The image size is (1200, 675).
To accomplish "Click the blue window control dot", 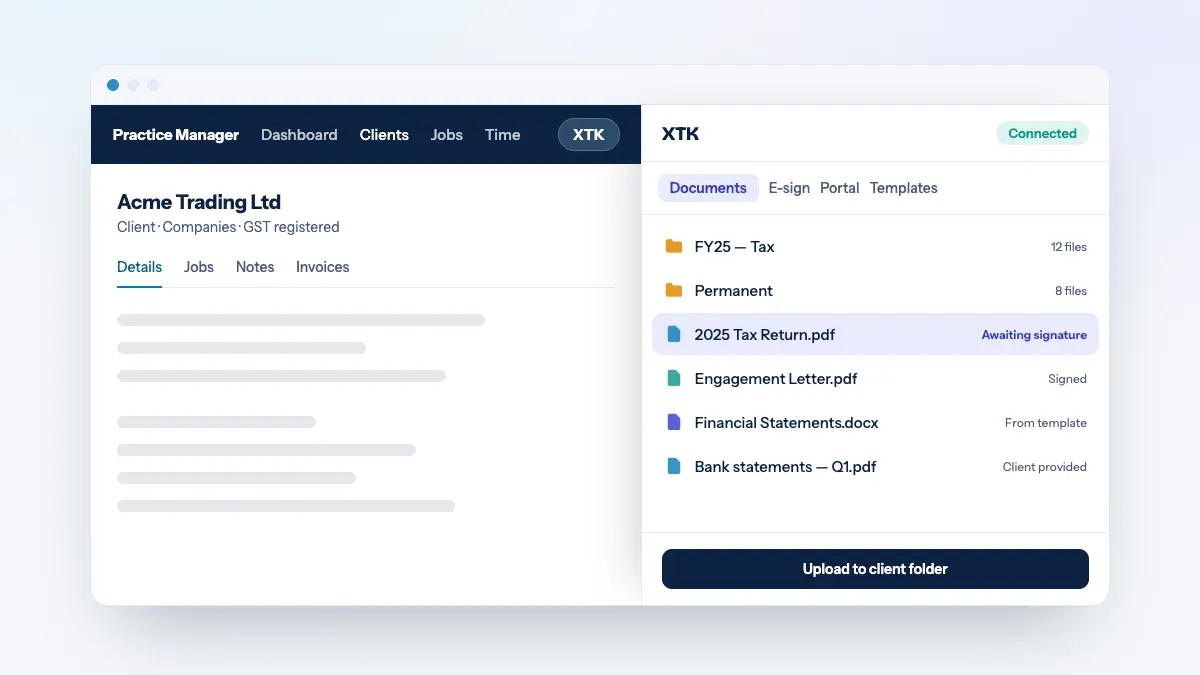I will (113, 85).
